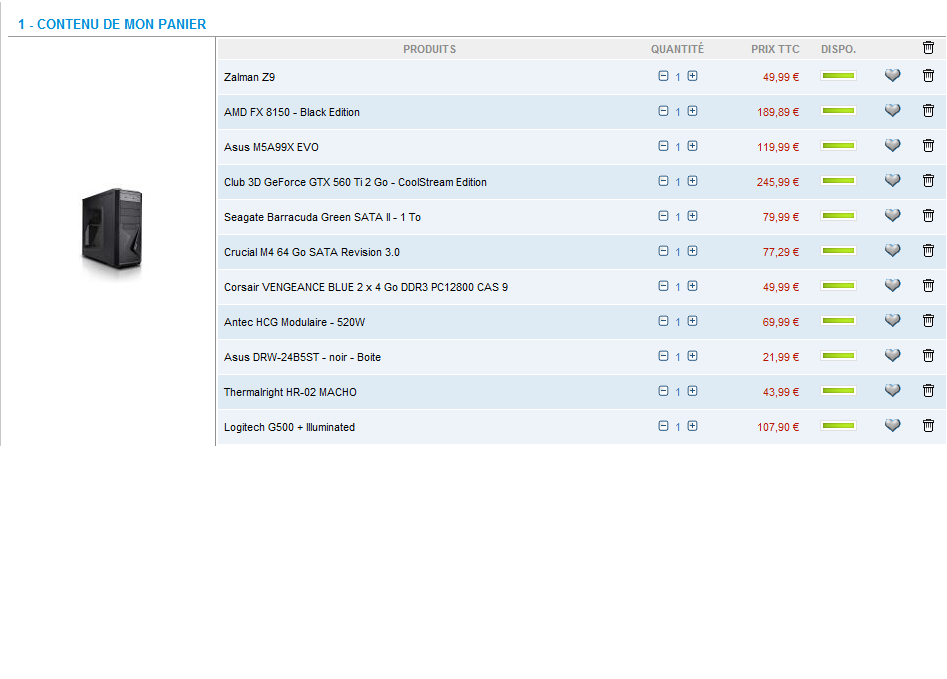Click the Antec HCG Modulaire - 520W link
The height and width of the screenshot is (679, 947).
[294, 322]
